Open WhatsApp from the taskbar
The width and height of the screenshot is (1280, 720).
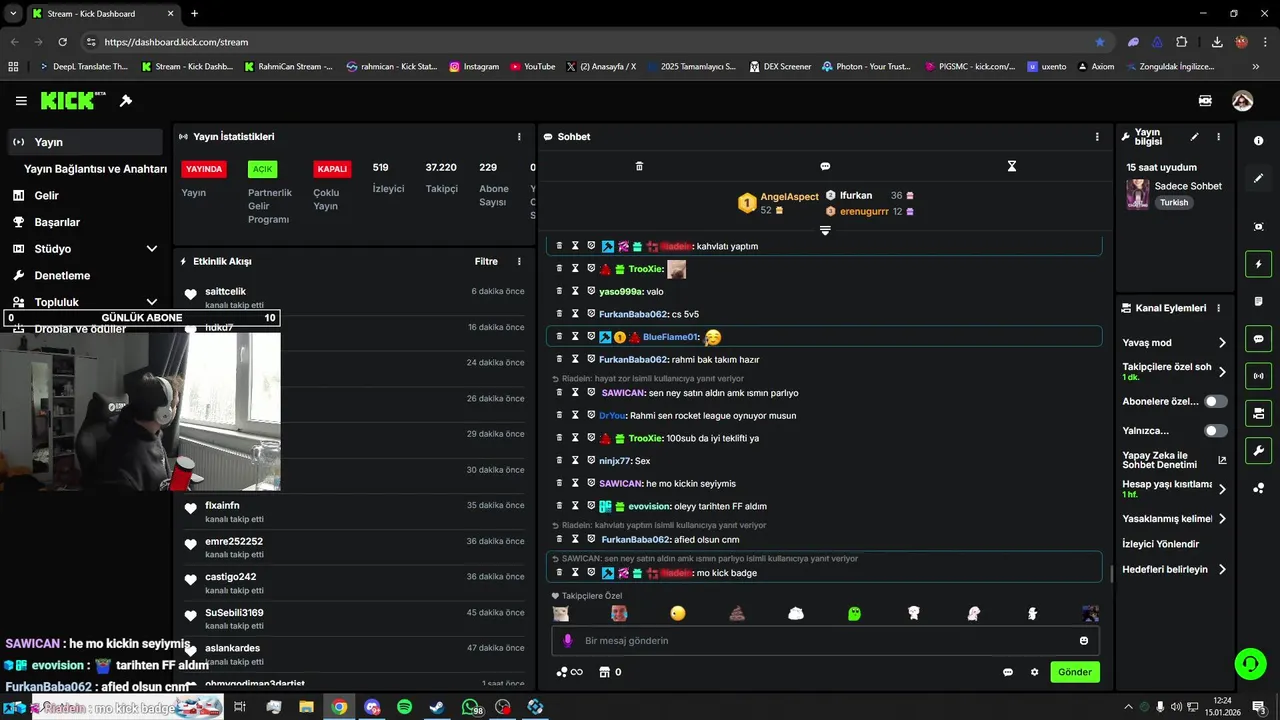(x=470, y=707)
